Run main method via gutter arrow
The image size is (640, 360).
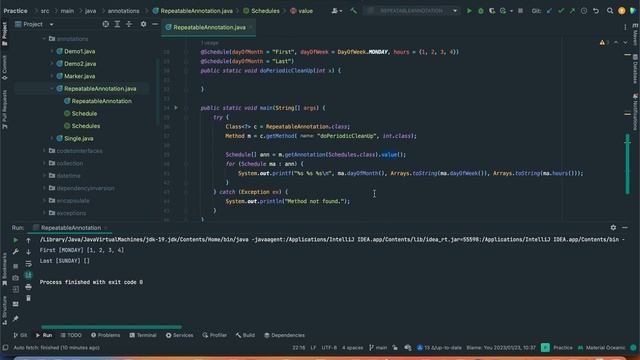pyautogui.click(x=176, y=108)
